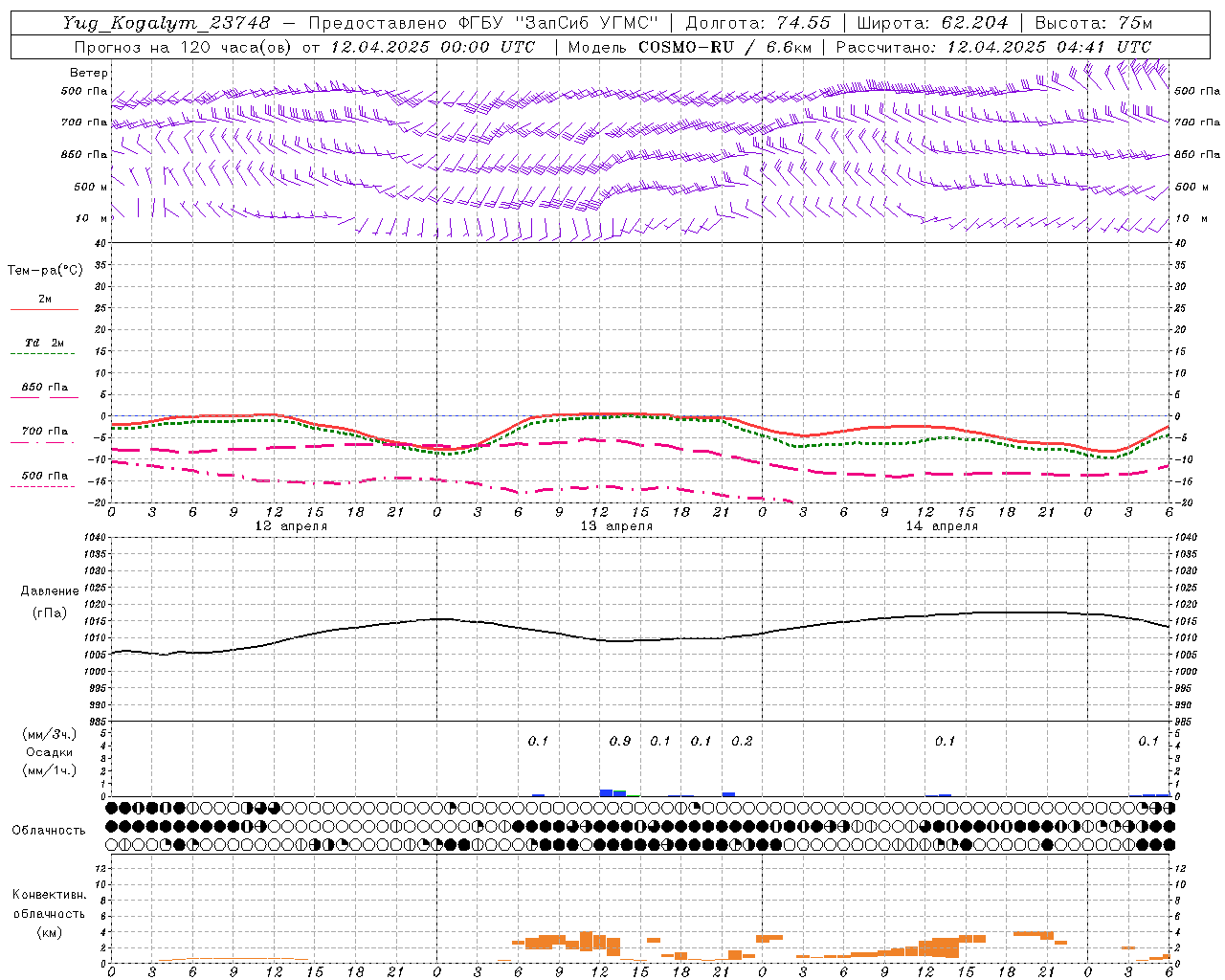The height and width of the screenshot is (980, 1225).
Task: Click the (мм/1ч.) precipitation unit label
Action: (50, 770)
